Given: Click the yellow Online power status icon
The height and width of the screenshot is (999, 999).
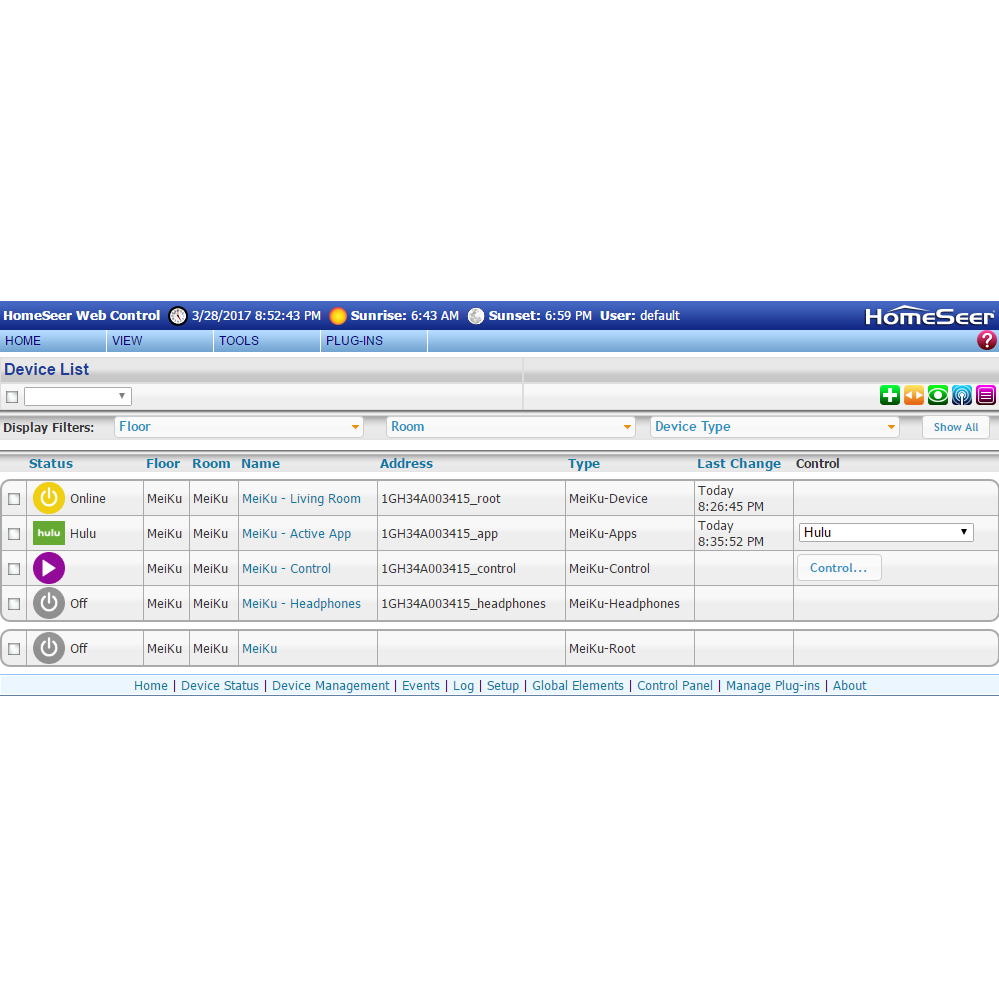Looking at the screenshot, I should point(48,498).
